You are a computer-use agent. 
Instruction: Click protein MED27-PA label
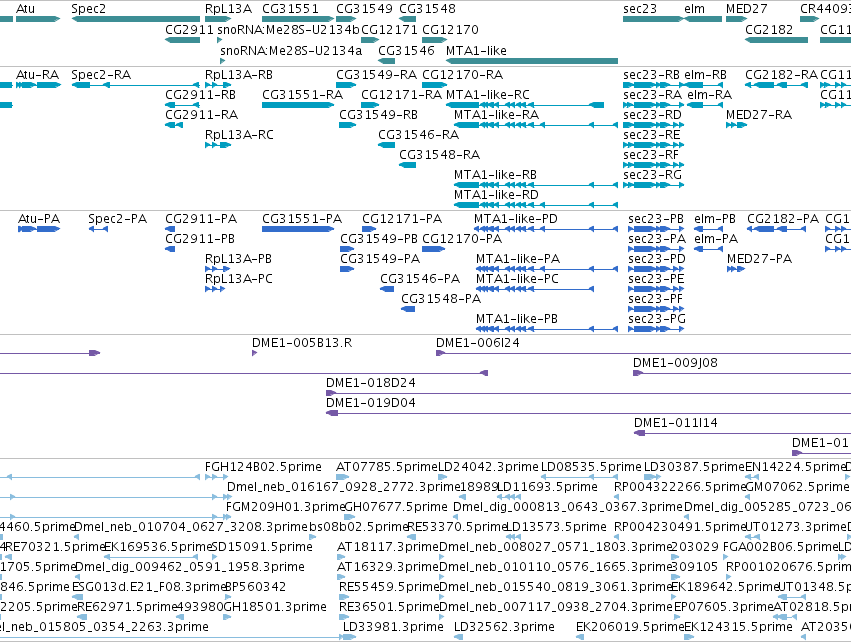point(760,259)
